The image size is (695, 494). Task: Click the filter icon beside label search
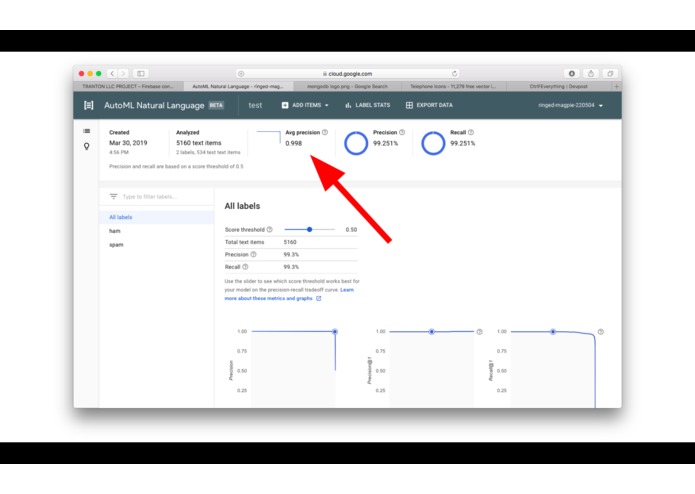coord(113,196)
